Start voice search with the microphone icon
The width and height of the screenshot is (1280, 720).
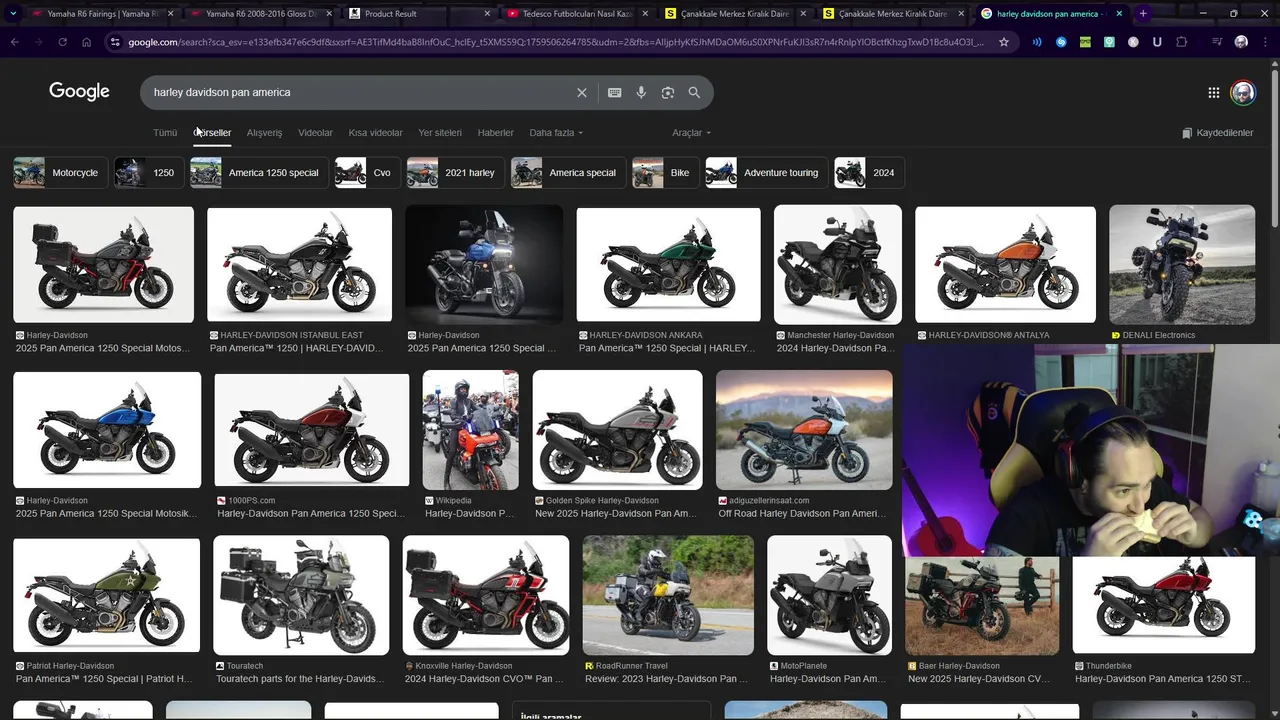(641, 92)
